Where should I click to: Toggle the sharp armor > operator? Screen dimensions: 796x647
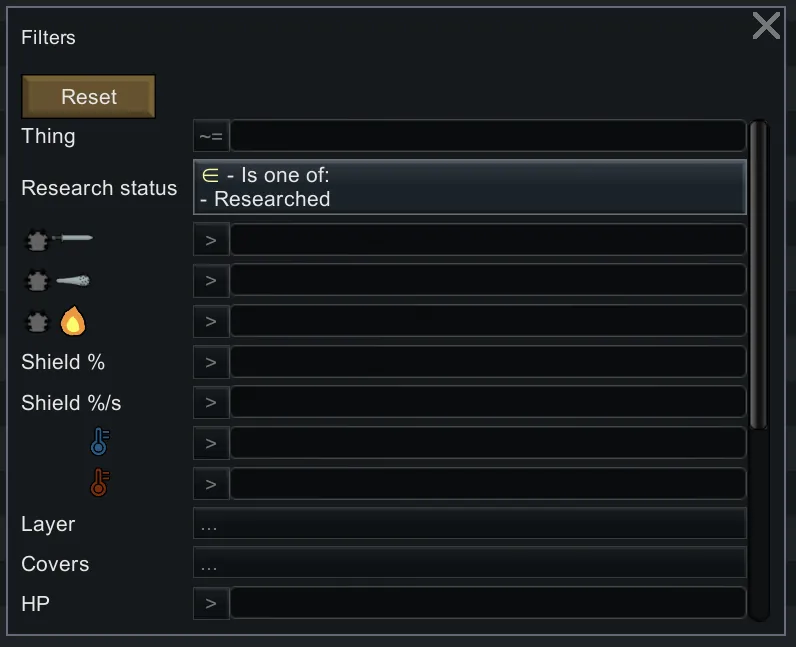click(x=211, y=240)
